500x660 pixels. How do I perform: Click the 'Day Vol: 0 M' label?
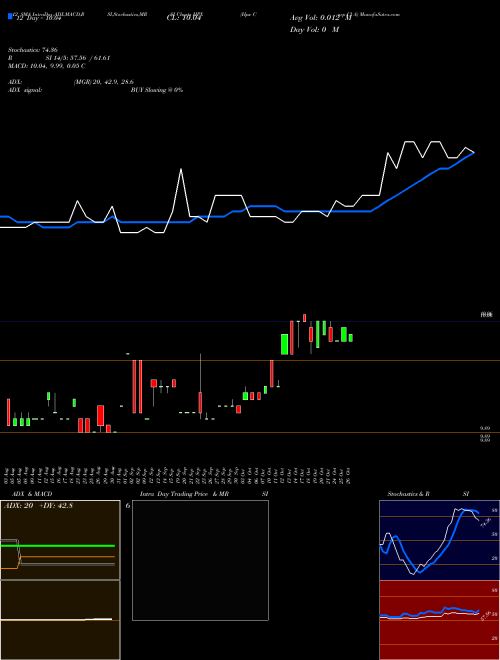point(314,30)
